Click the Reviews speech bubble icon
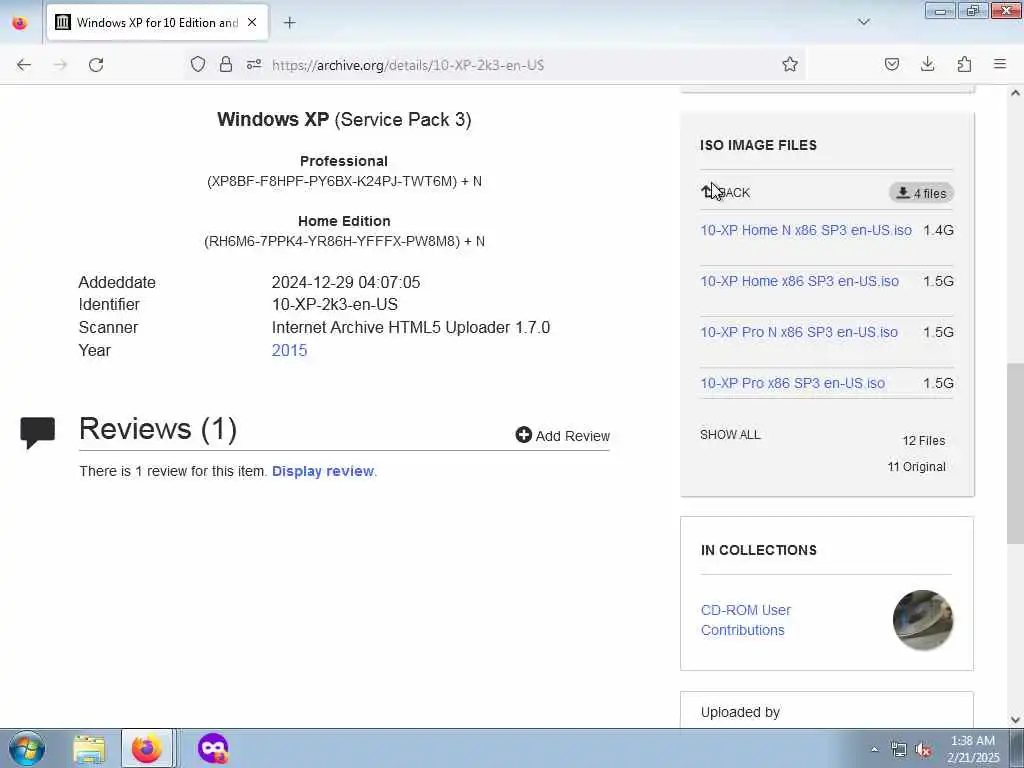Viewport: 1024px width, 768px height. coord(38,432)
